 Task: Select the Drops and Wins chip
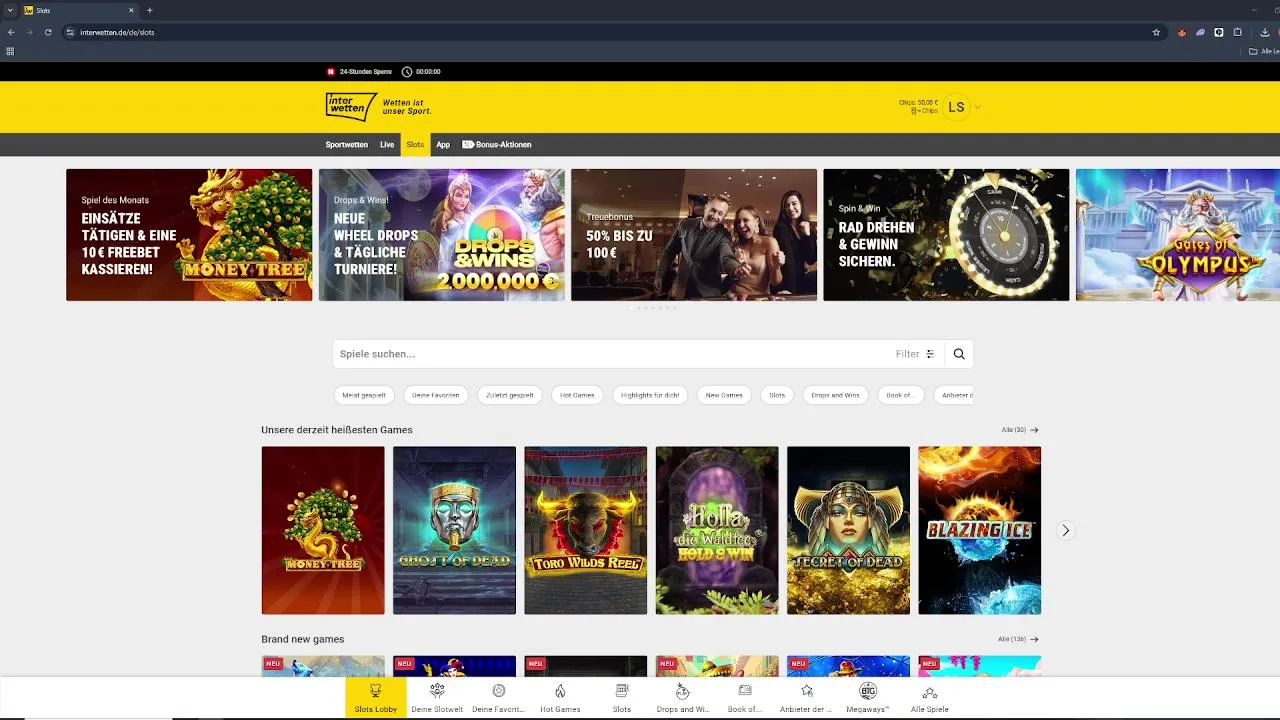coord(835,395)
